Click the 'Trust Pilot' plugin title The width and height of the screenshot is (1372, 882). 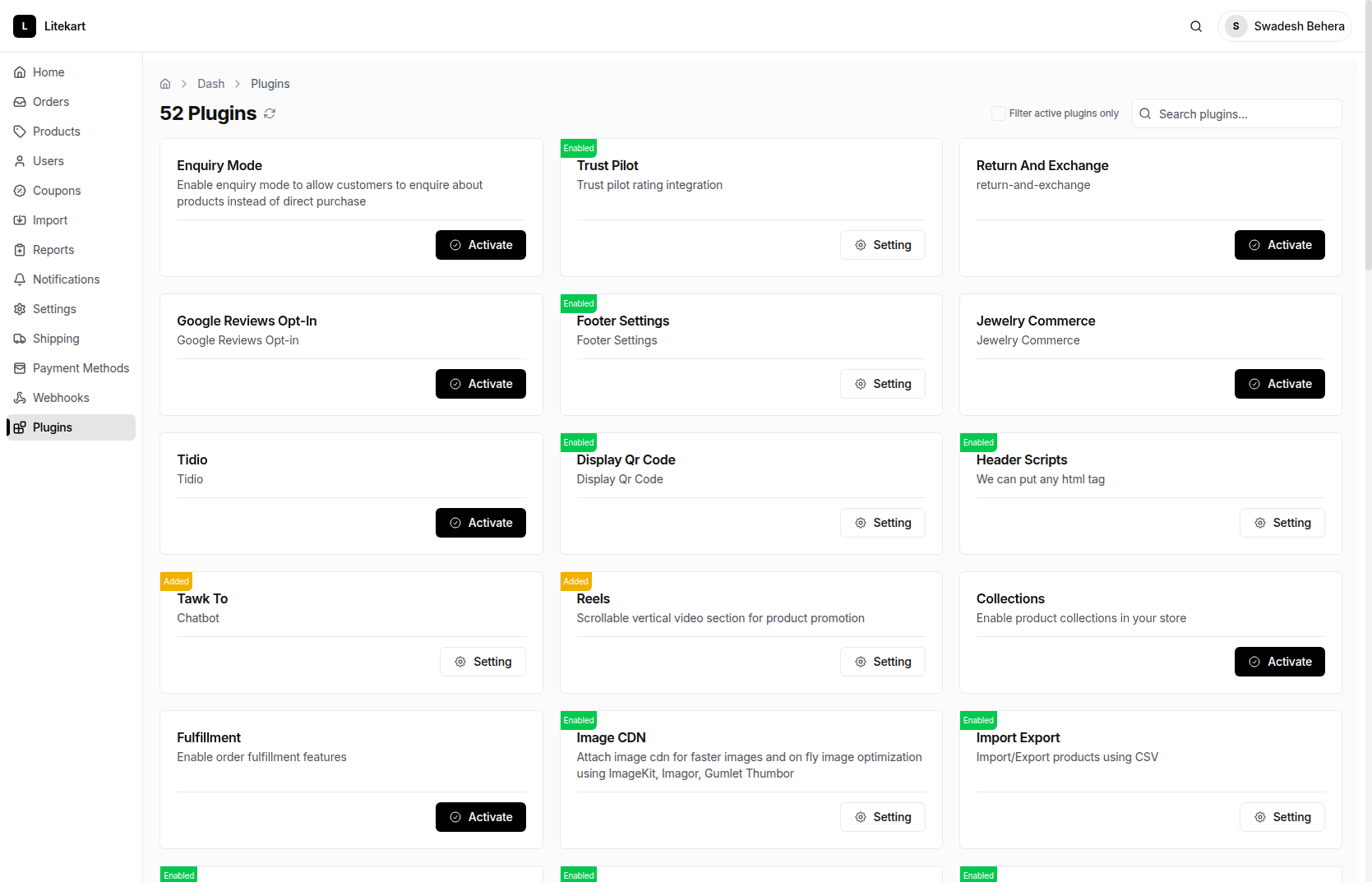click(x=607, y=165)
